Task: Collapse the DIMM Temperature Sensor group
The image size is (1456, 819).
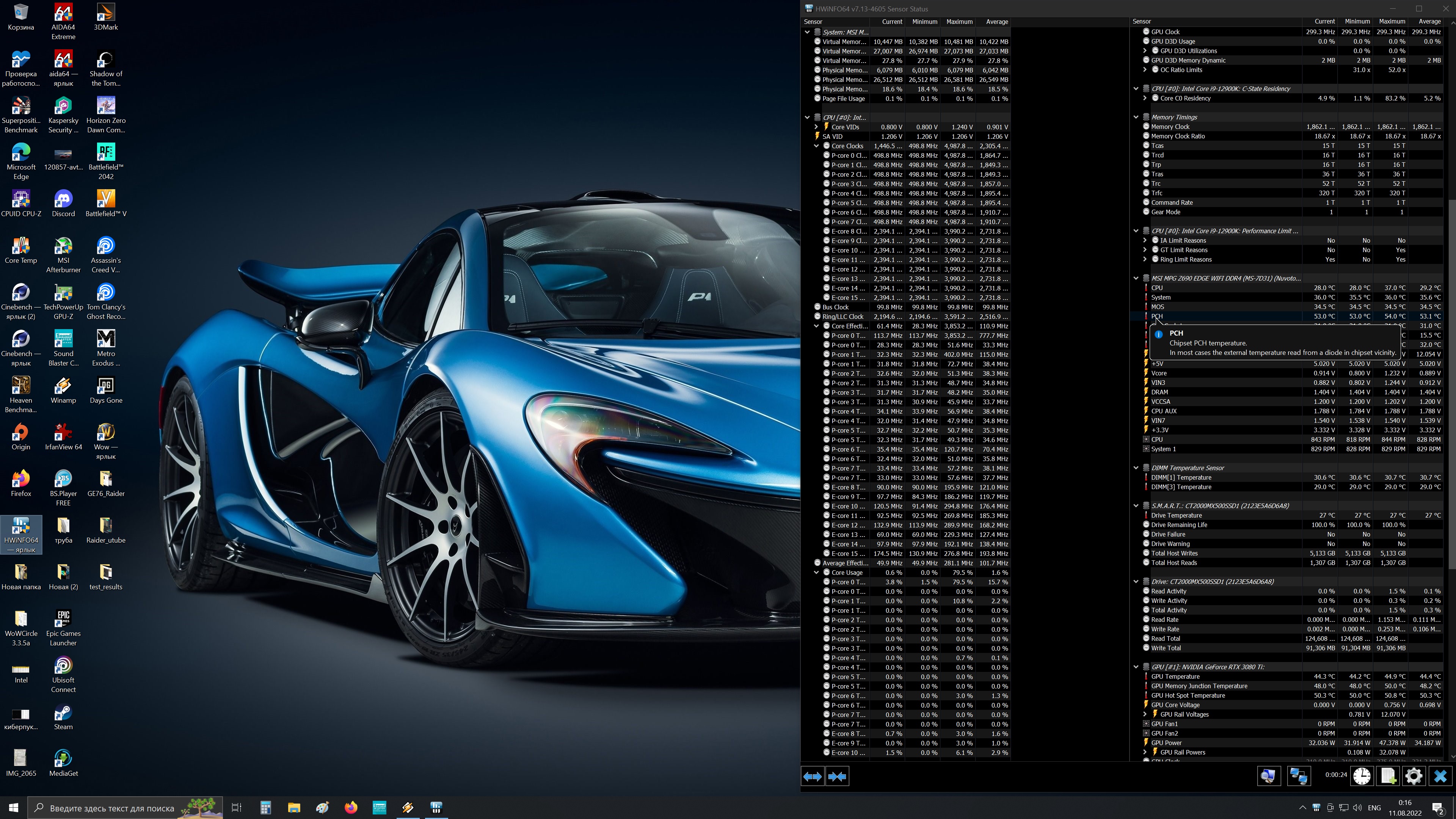Action: click(1136, 468)
